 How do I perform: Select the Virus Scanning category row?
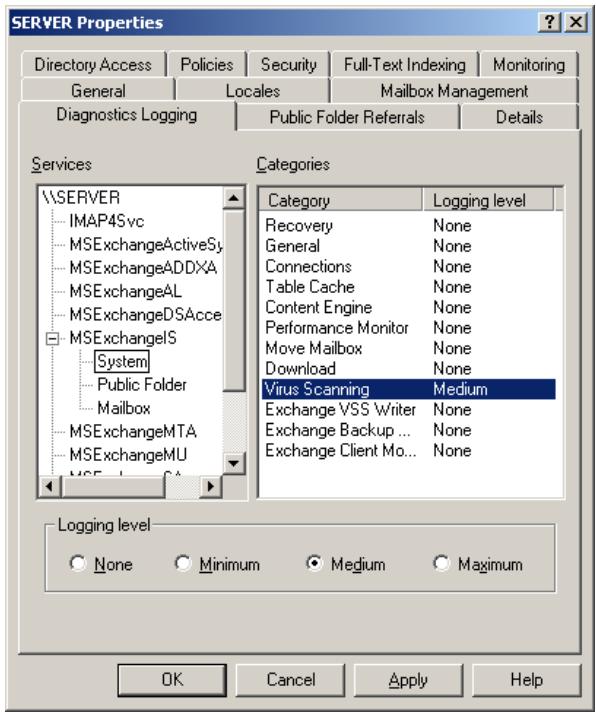[409, 389]
